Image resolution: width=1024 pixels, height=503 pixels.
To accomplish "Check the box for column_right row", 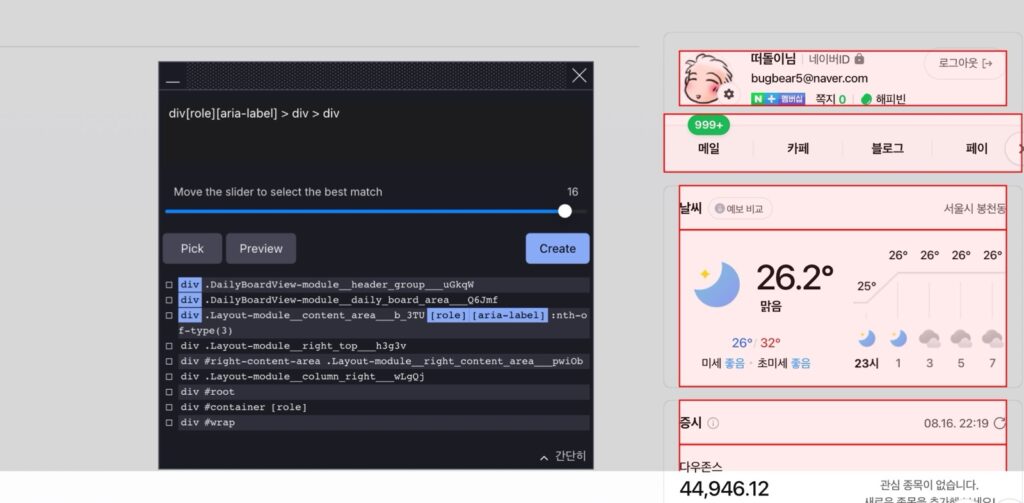I will coord(169,377).
